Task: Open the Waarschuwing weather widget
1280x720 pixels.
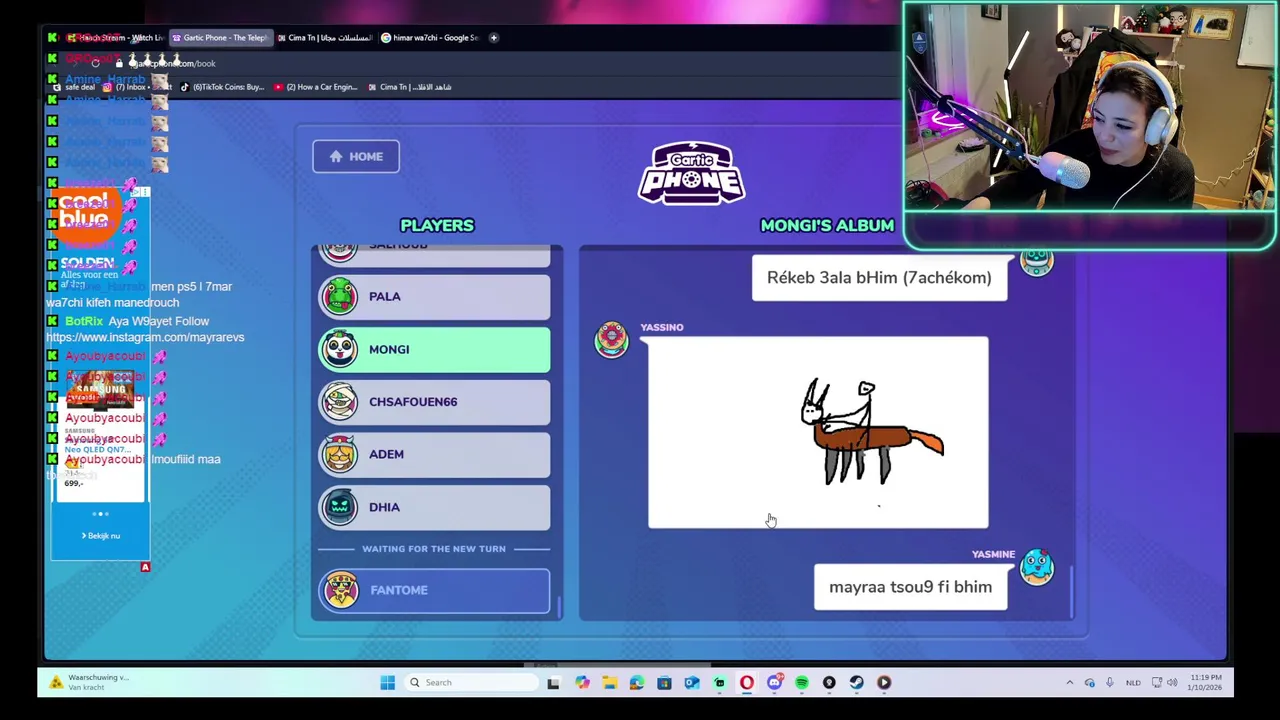Action: coord(88,682)
